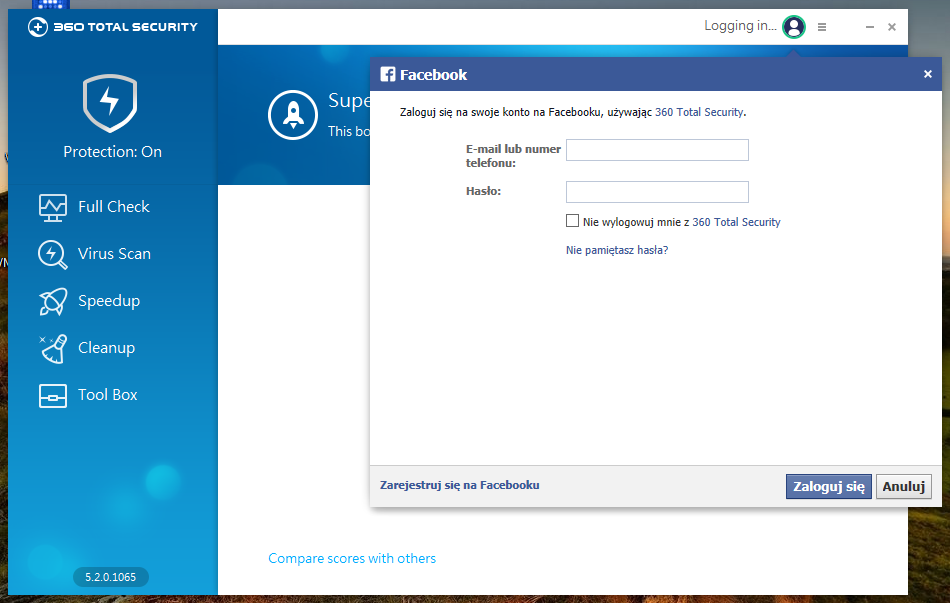Open Full Check monitor icon
Screen dimensions: 950x603
53,208
